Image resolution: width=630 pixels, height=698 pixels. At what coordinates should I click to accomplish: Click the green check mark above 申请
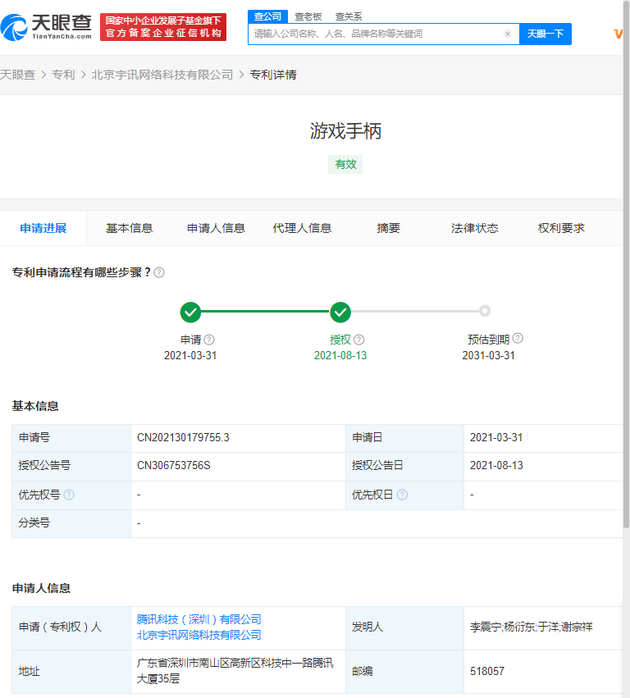click(x=190, y=312)
